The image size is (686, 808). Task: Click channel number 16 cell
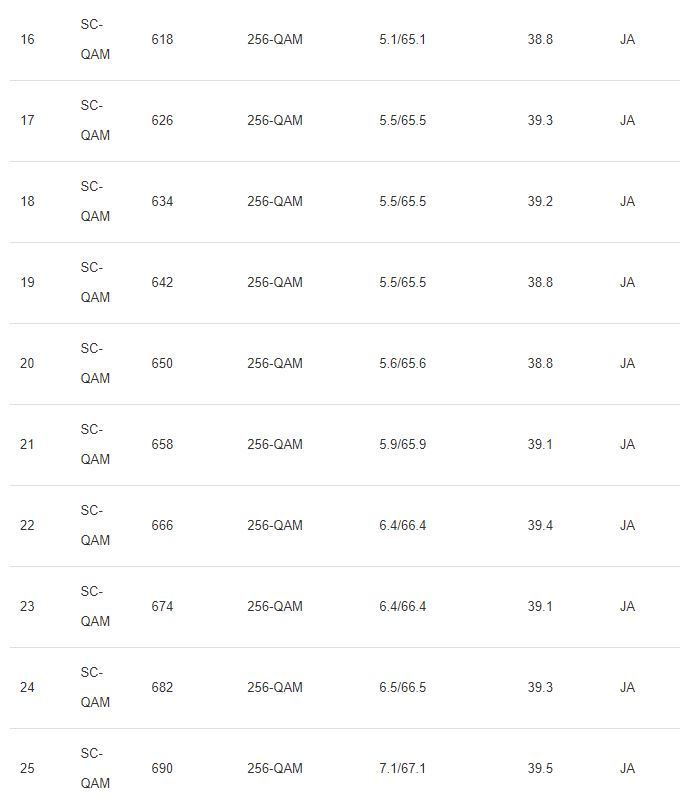(27, 40)
